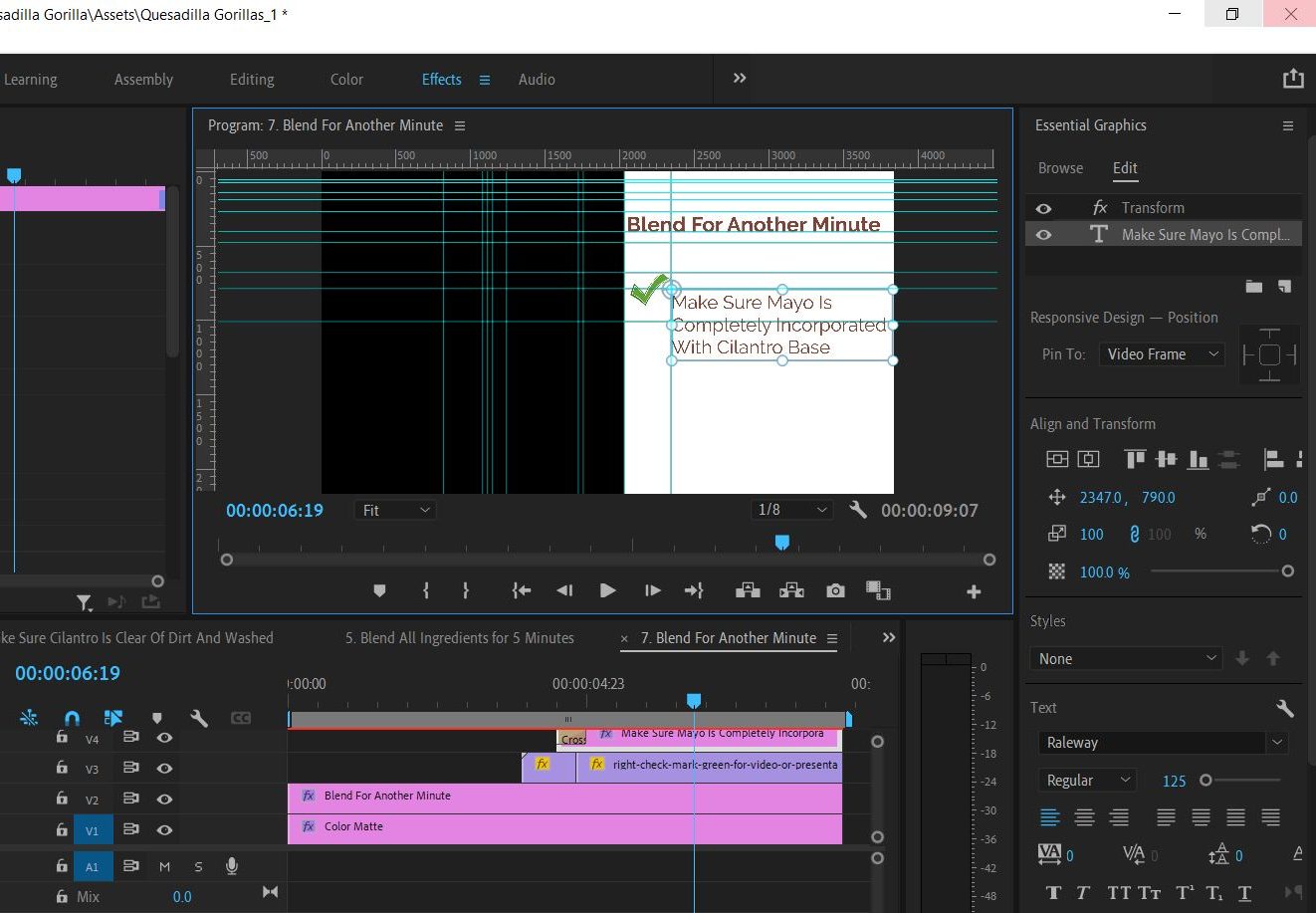Open timeline display settings wrench
The image size is (1316, 913).
[x=199, y=718]
